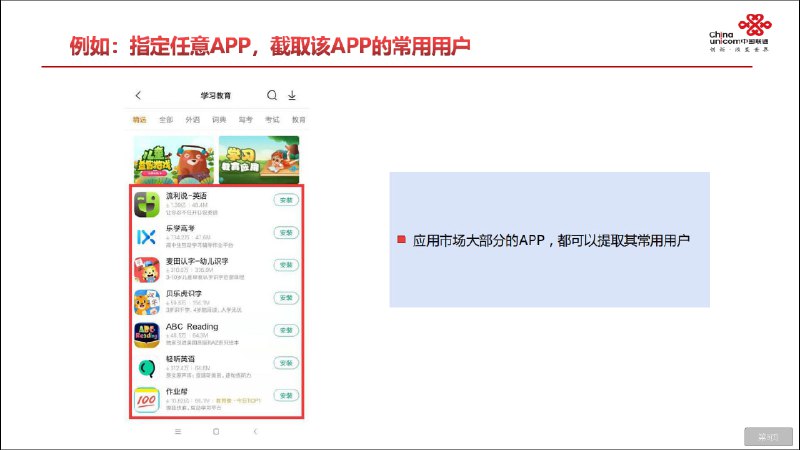
Task: Open the bear game banner thumbnail
Action: click(173, 158)
